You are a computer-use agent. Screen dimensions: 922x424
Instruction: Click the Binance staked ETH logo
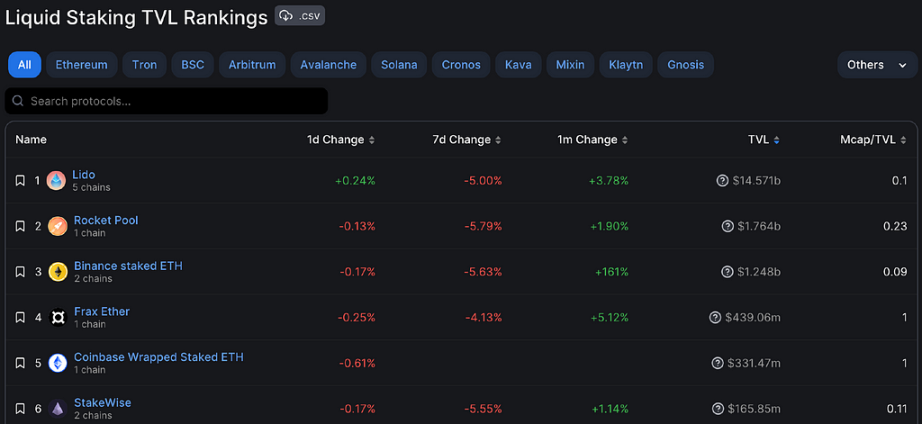58,272
